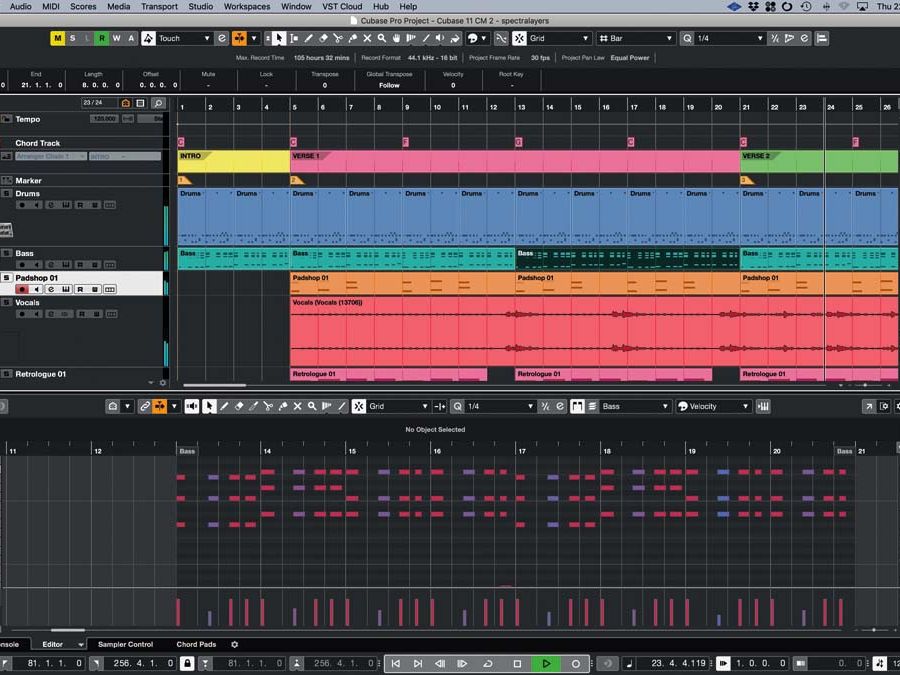This screenshot has width=900, height=675.
Task: Open Key Editor 1/4 quantize dropdown
Action: click(500, 406)
